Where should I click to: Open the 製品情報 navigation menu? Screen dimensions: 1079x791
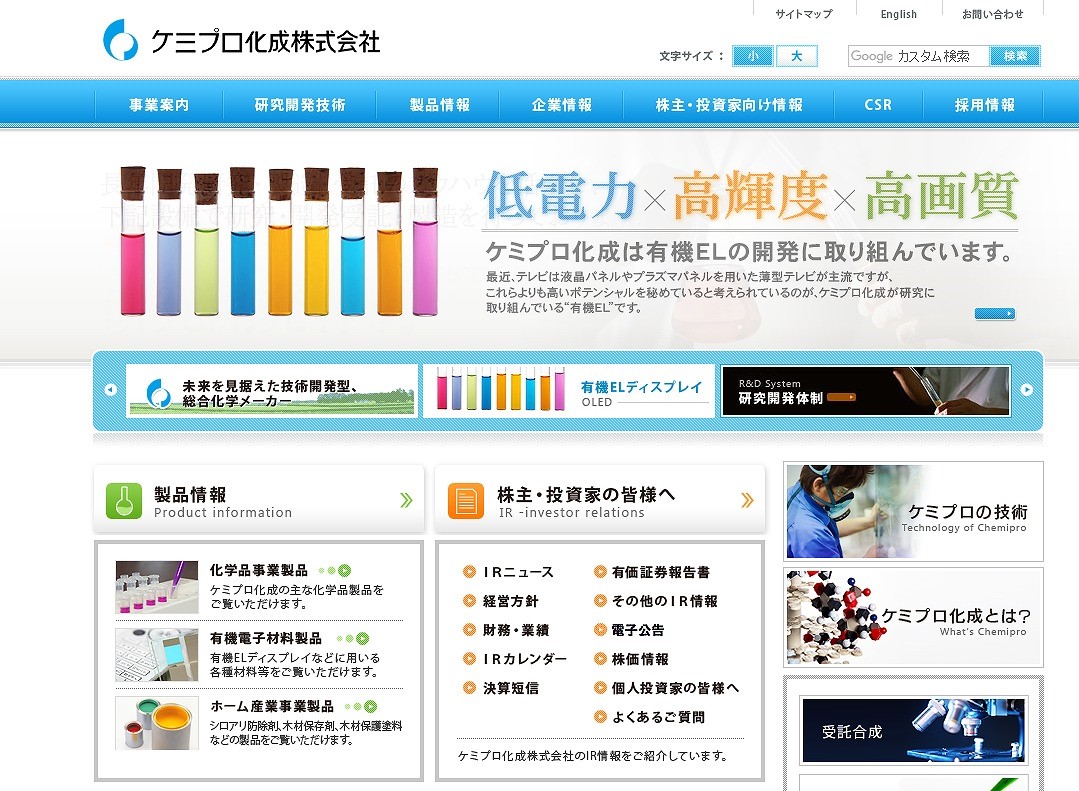[x=440, y=105]
